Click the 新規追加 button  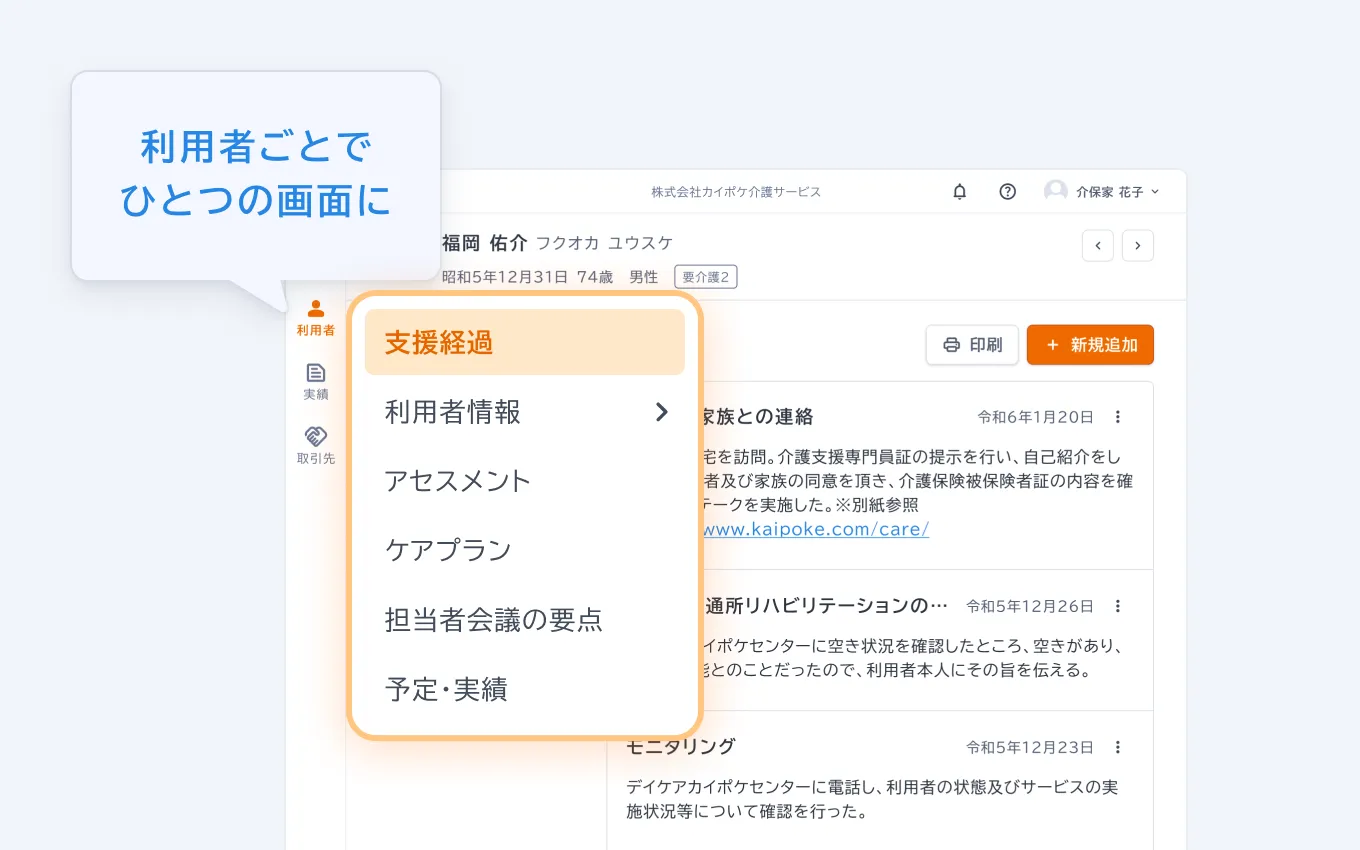coord(1090,344)
